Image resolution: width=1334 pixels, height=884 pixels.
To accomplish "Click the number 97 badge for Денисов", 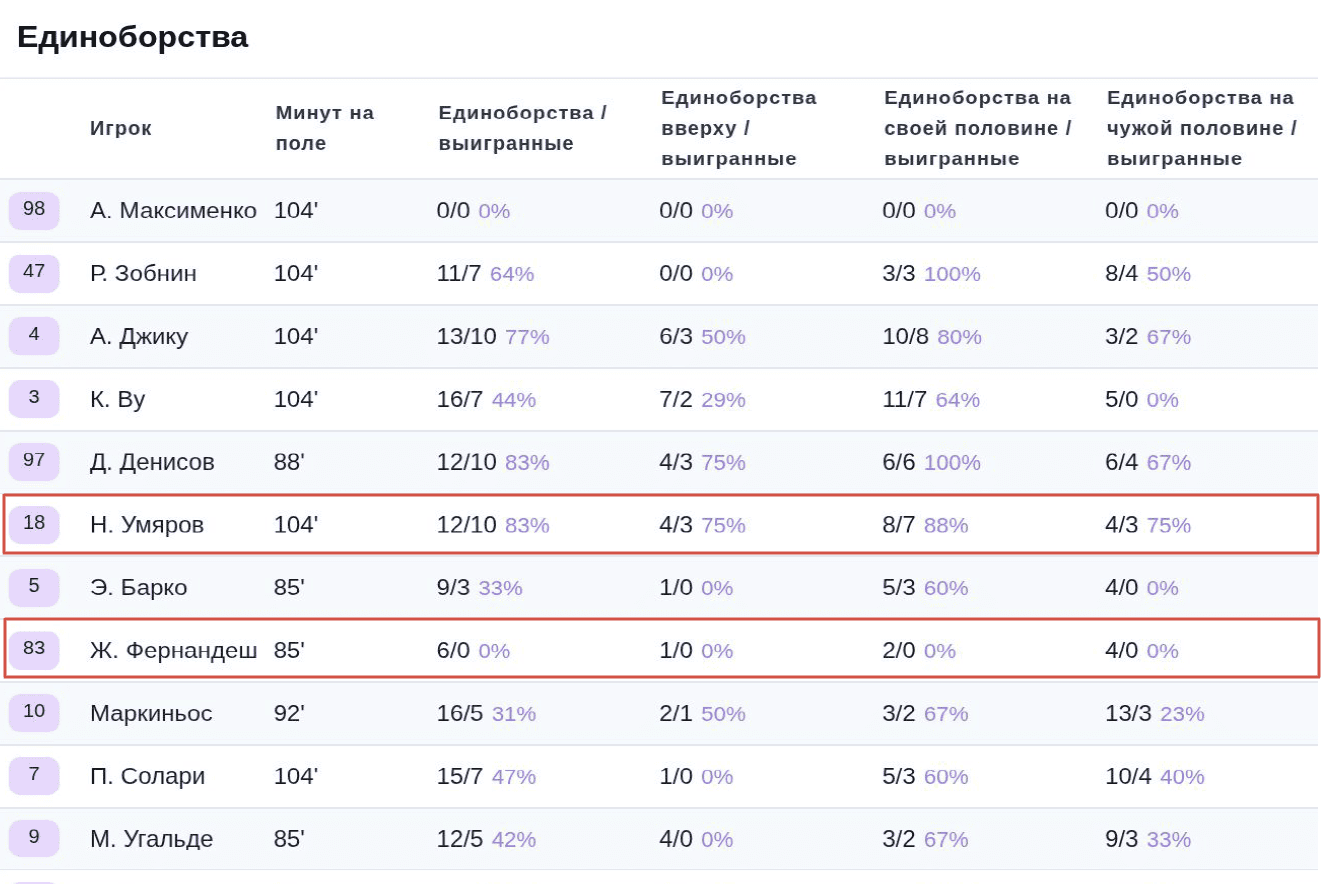I will [x=34, y=461].
